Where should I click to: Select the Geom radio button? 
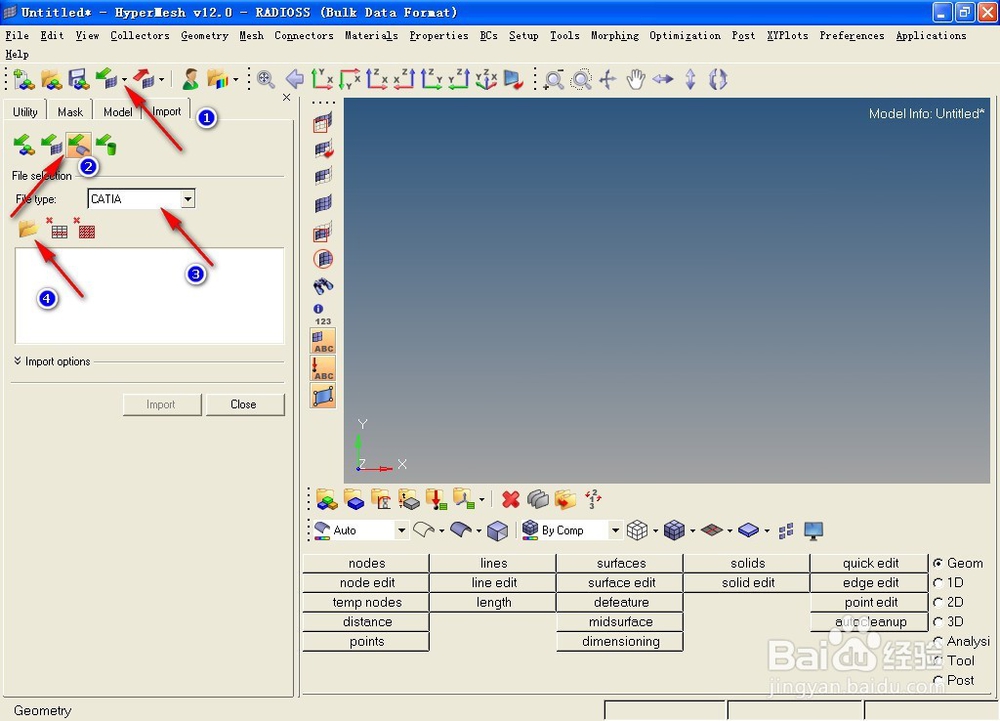(938, 564)
